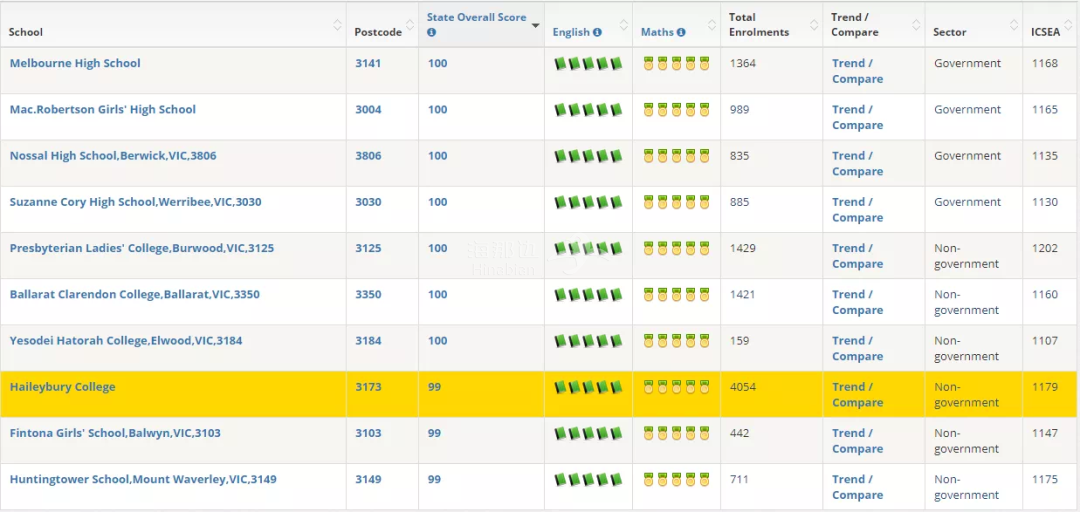Image resolution: width=1080 pixels, height=512 pixels.
Task: Click enrolments value 159
Action: pyautogui.click(x=740, y=340)
